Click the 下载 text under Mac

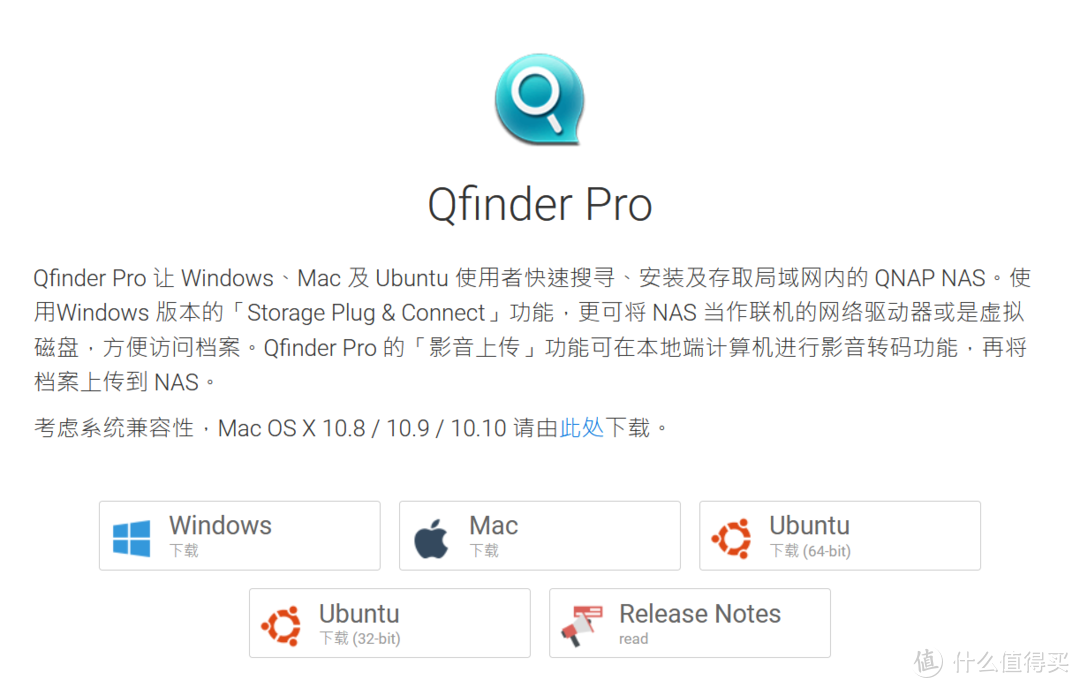tap(484, 550)
